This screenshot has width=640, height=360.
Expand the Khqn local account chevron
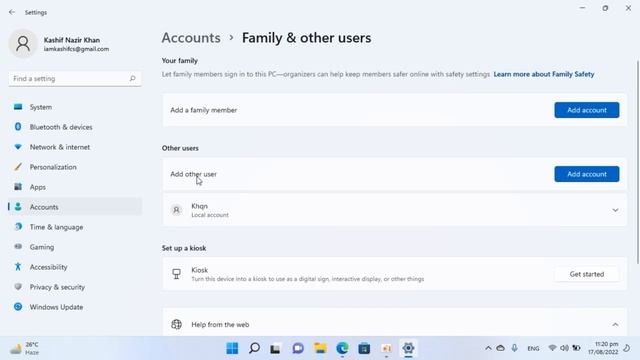click(615, 210)
